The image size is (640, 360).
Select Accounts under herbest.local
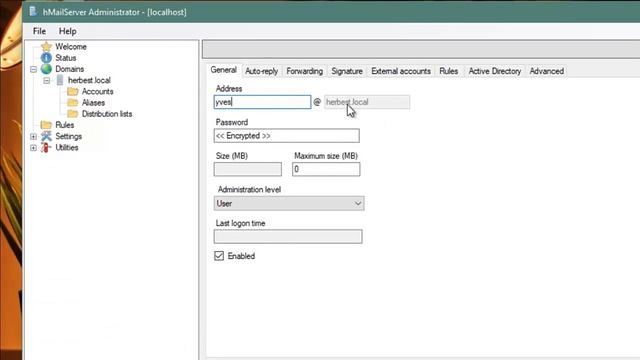(98, 91)
